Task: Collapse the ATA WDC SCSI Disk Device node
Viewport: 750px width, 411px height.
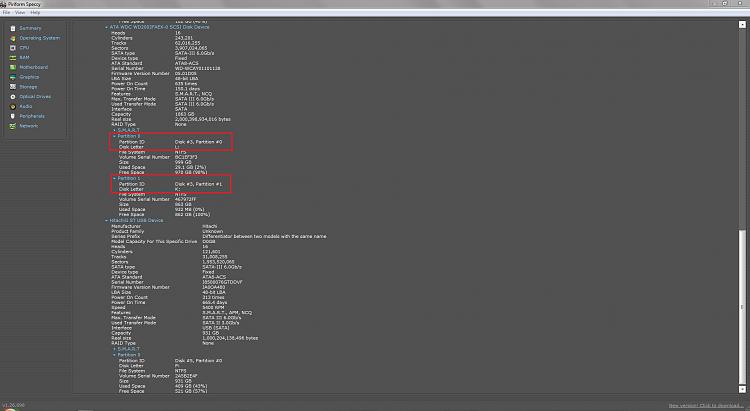Action: tap(106, 27)
